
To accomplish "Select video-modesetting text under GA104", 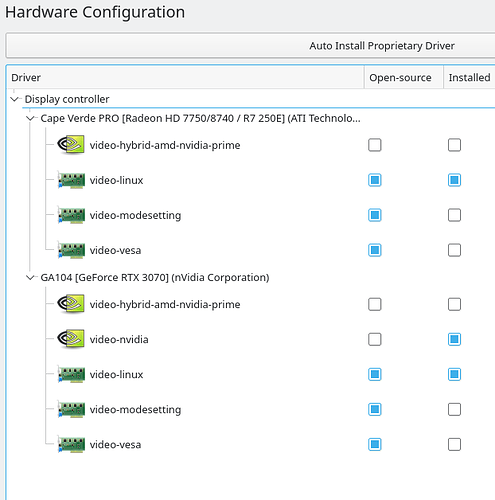I will click(135, 410).
